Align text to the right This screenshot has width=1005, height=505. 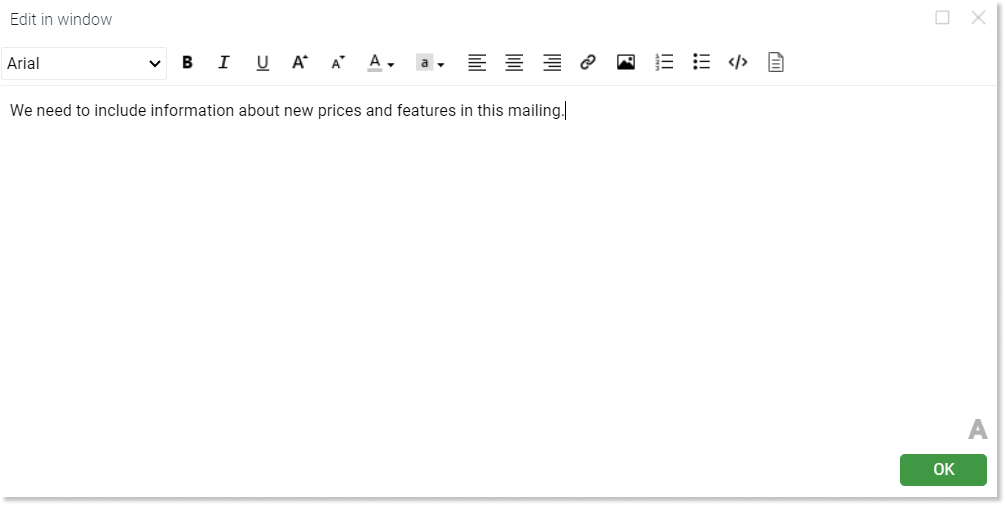552,62
